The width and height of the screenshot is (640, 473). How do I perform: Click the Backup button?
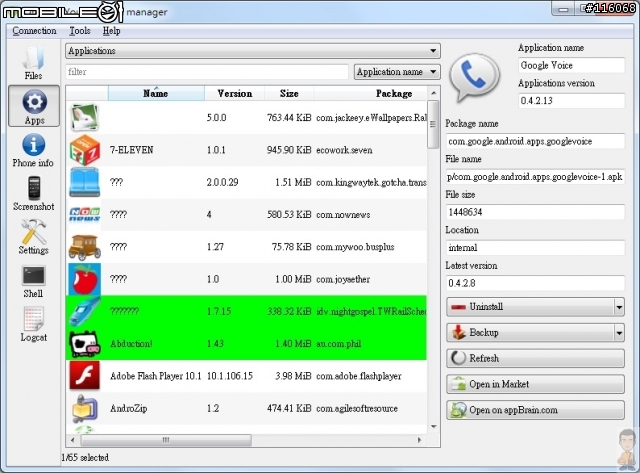coord(530,333)
